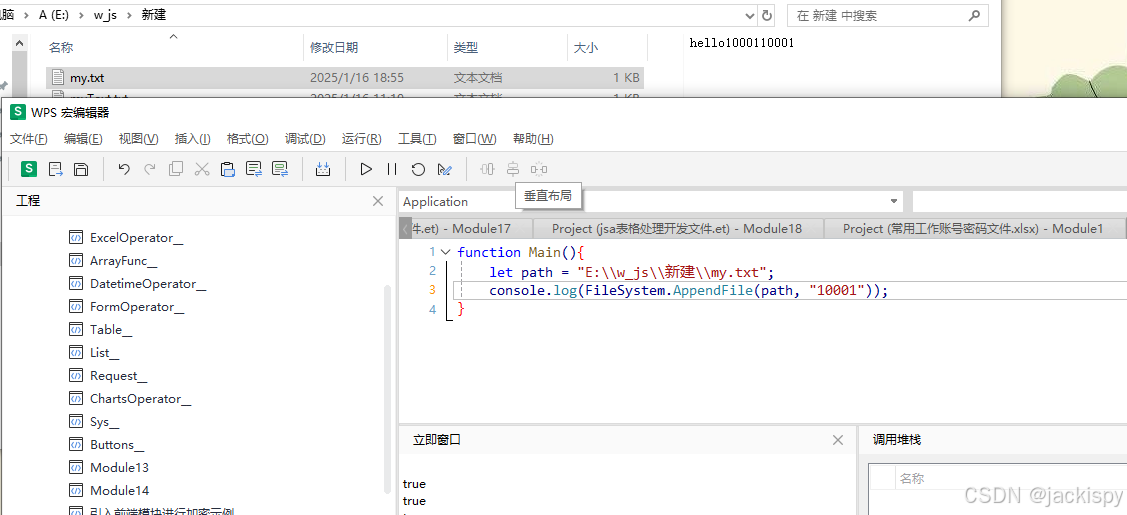
Task: Open the 工具(T) menu
Action: (x=417, y=139)
